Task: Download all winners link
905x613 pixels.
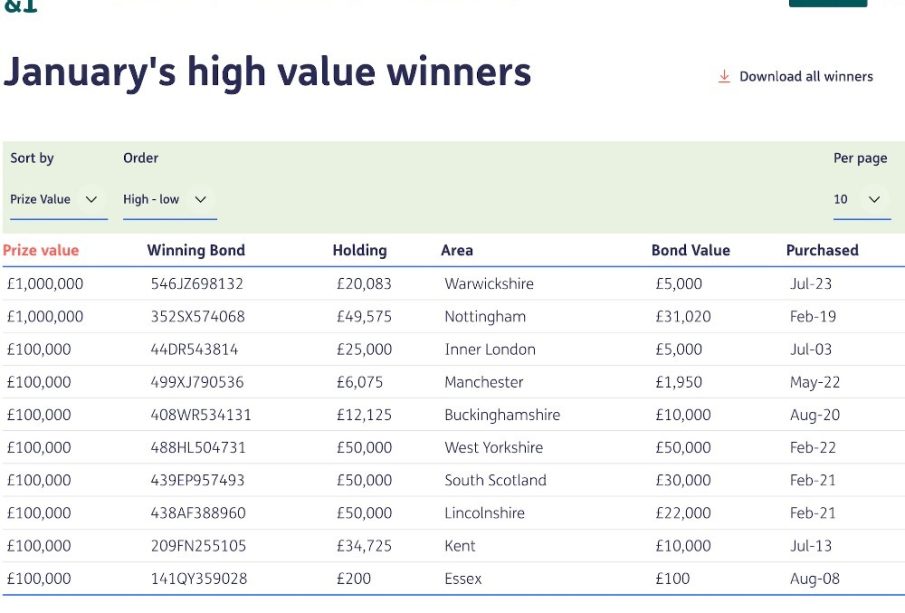Action: point(805,77)
